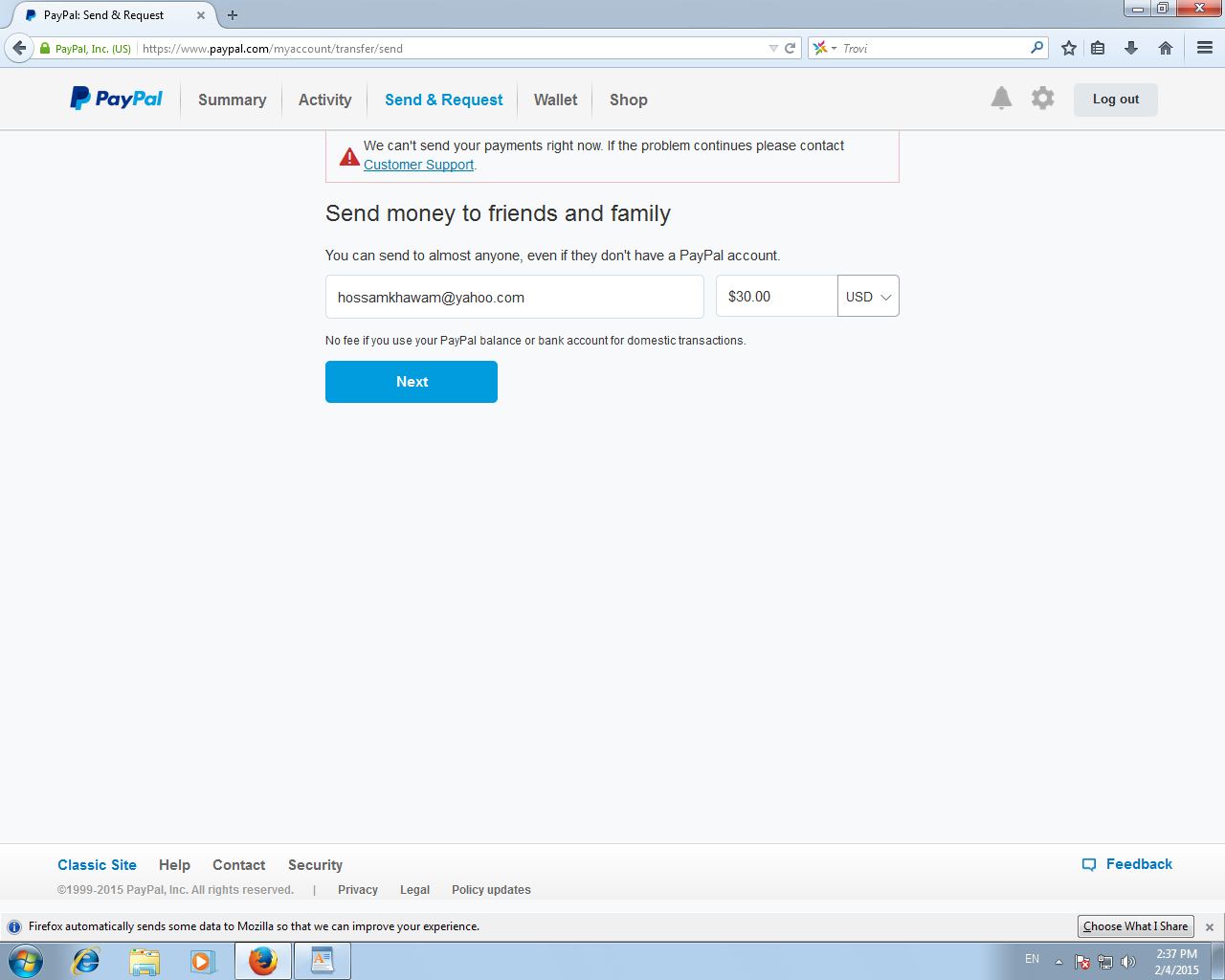Open the Firefox hamburger menu

click(1205, 48)
